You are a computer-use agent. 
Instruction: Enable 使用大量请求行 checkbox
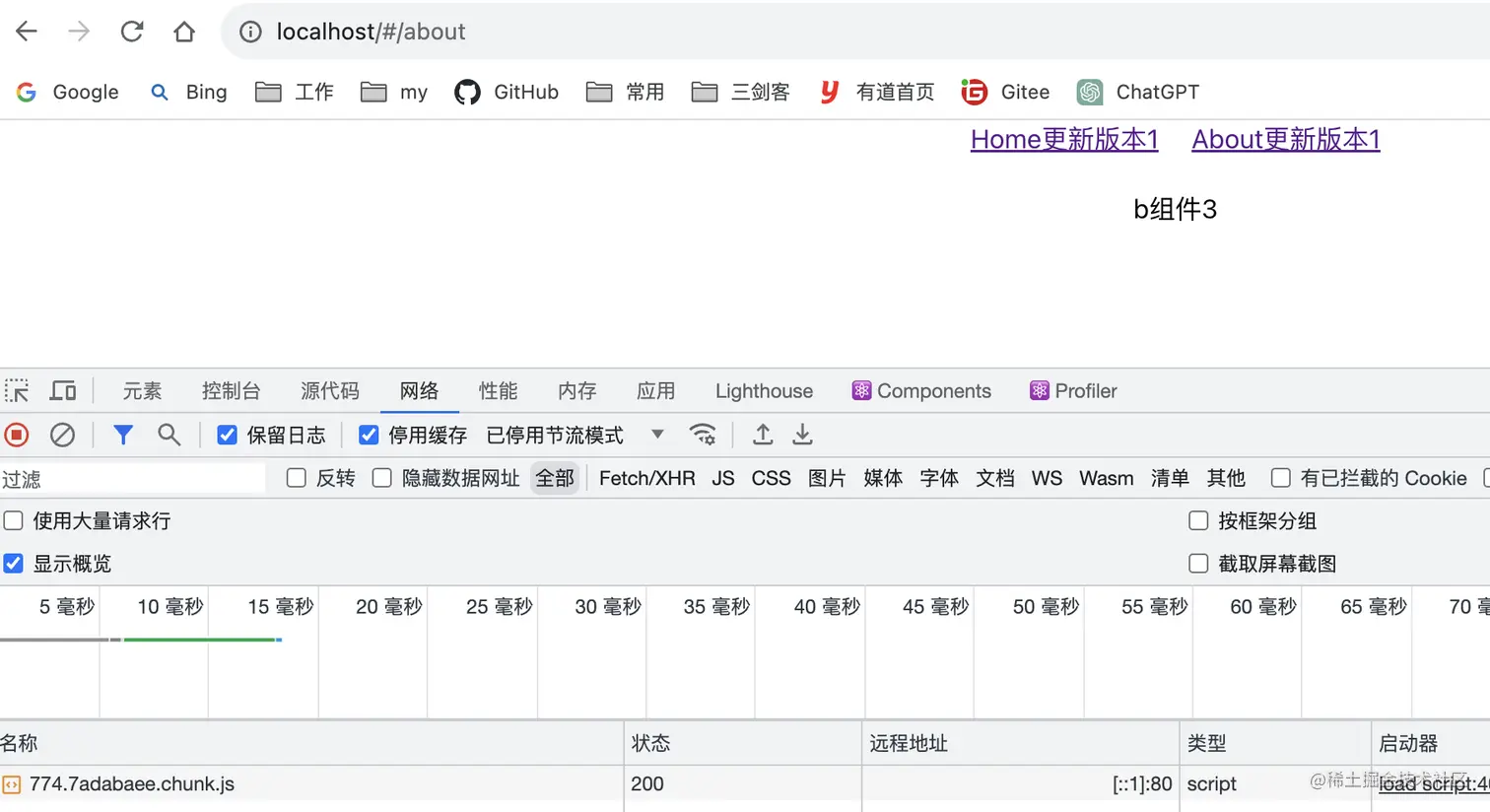point(14,520)
